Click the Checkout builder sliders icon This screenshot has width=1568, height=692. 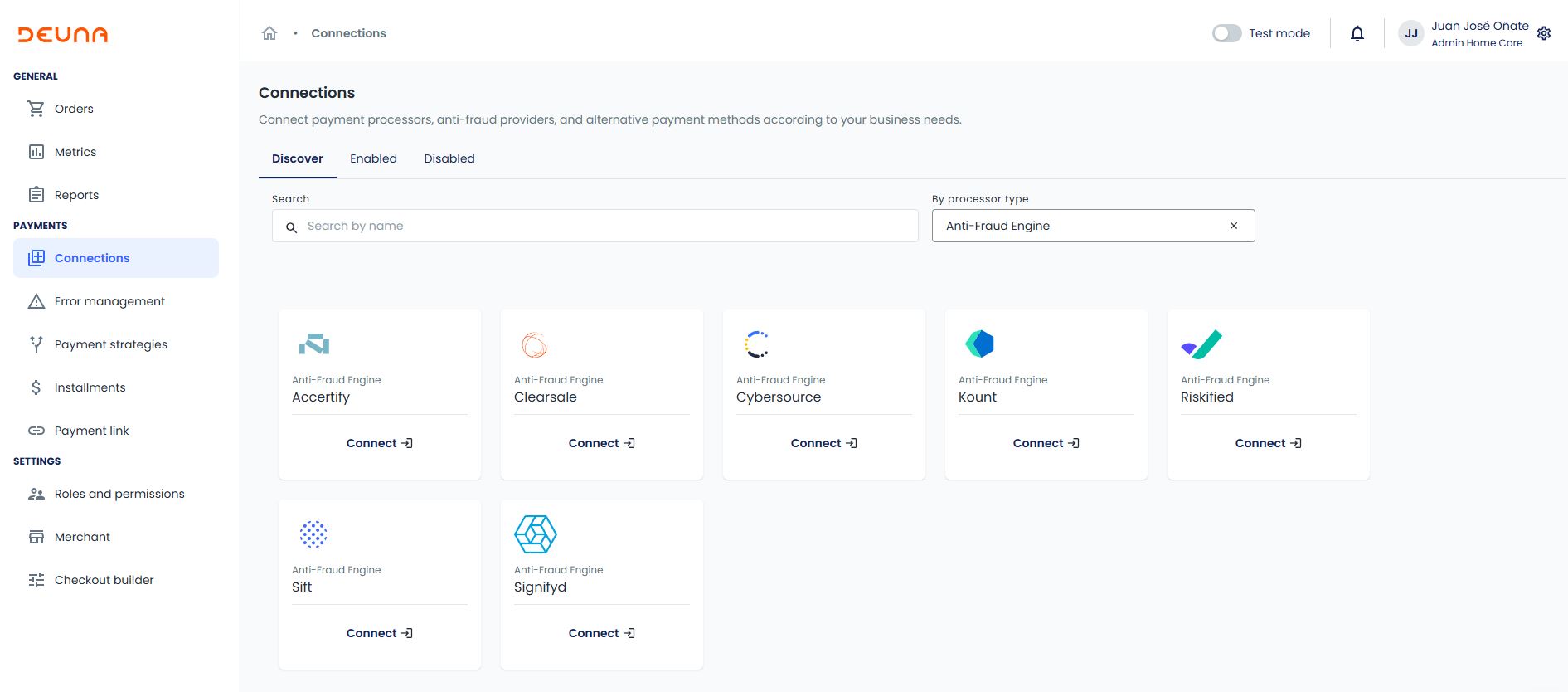click(x=36, y=580)
